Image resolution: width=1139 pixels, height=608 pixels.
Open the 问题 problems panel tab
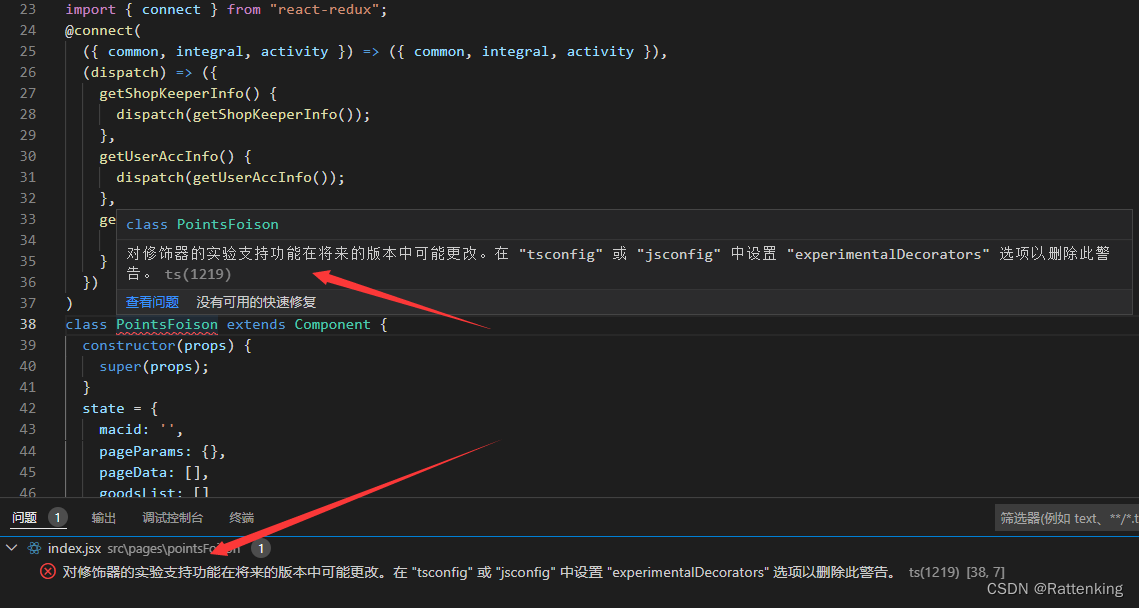pos(24,518)
